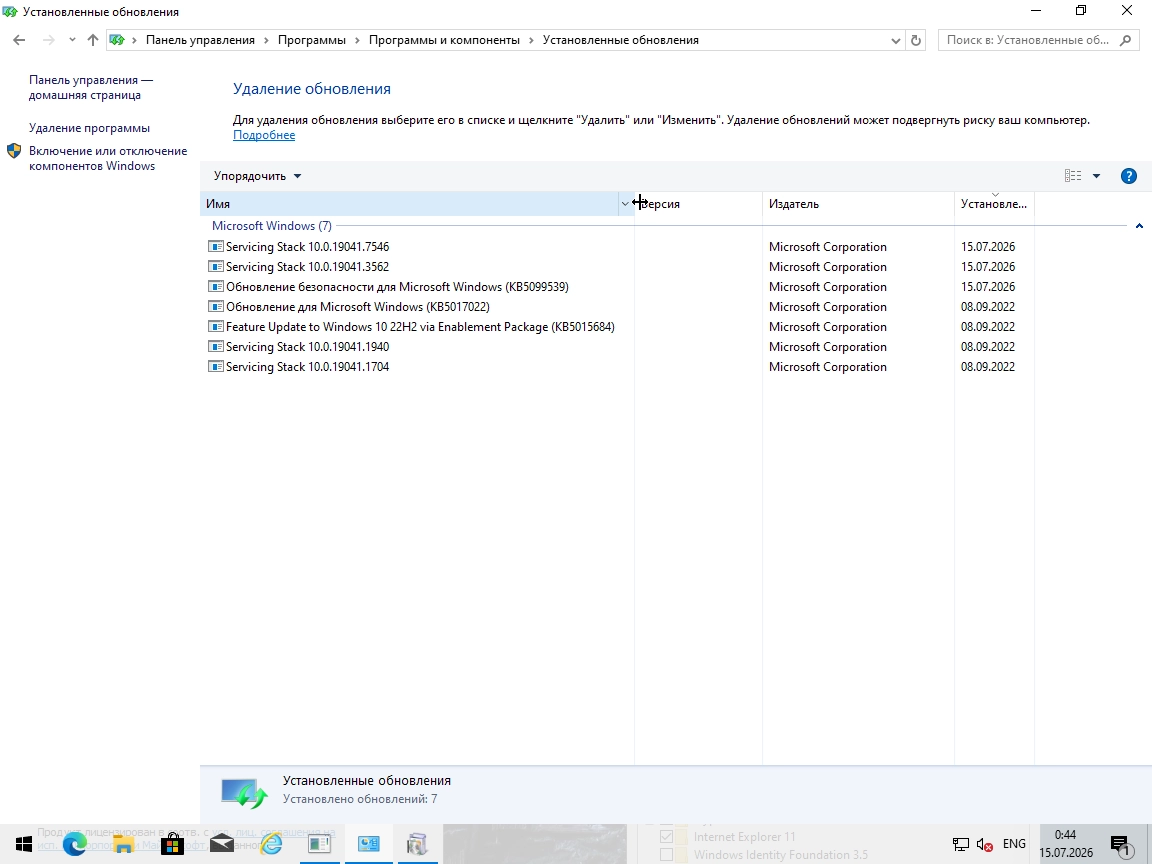Select update KB5099539 in the list
This screenshot has width=1152, height=864.
click(x=397, y=287)
